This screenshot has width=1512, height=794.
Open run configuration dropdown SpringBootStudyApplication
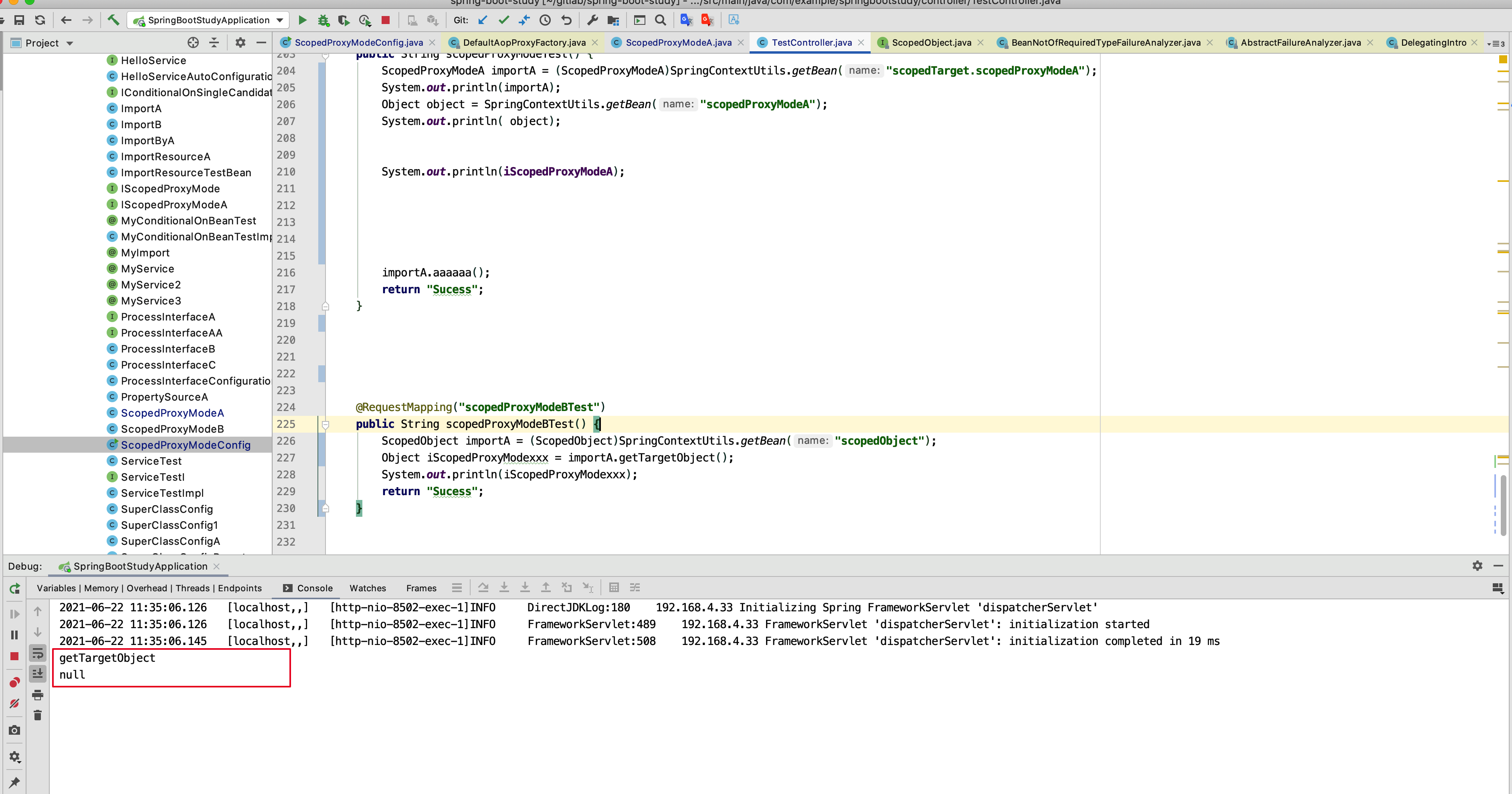(209, 20)
